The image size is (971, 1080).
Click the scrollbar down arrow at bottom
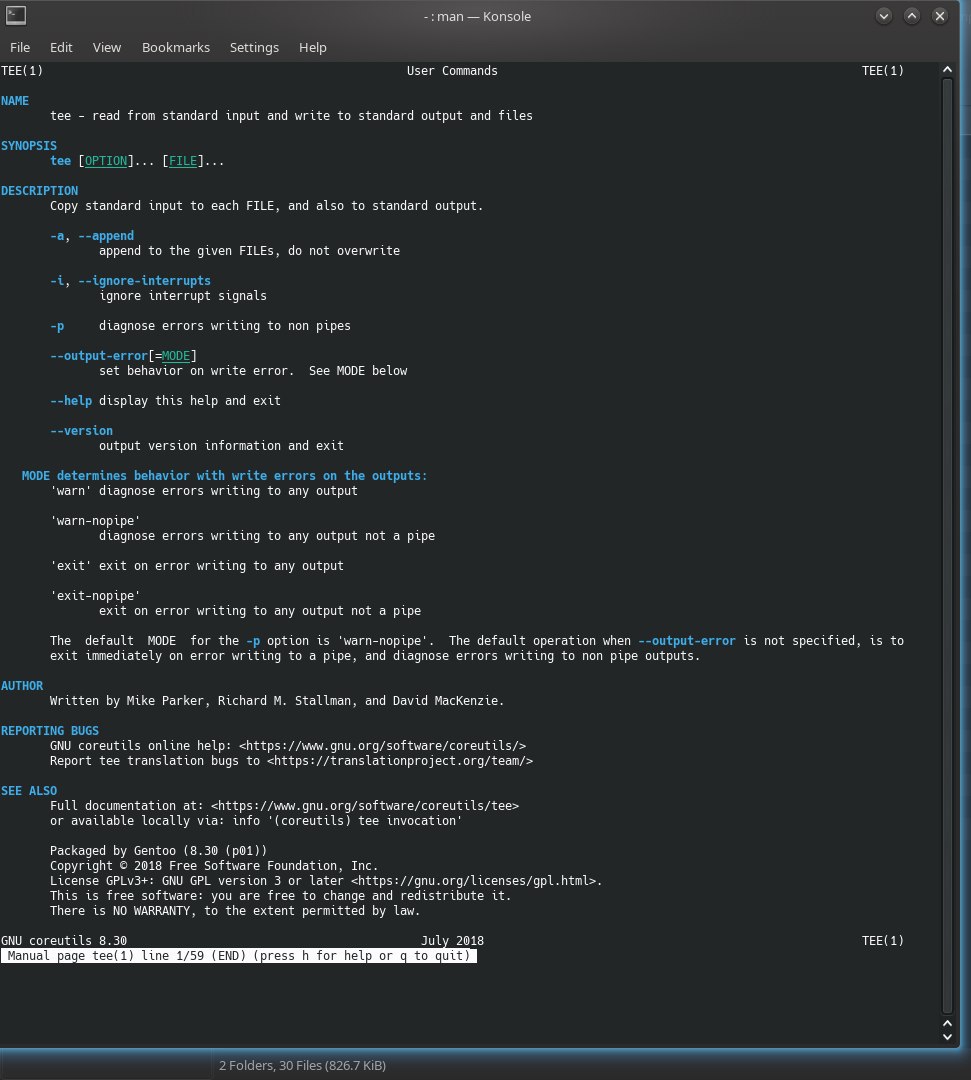(948, 1037)
